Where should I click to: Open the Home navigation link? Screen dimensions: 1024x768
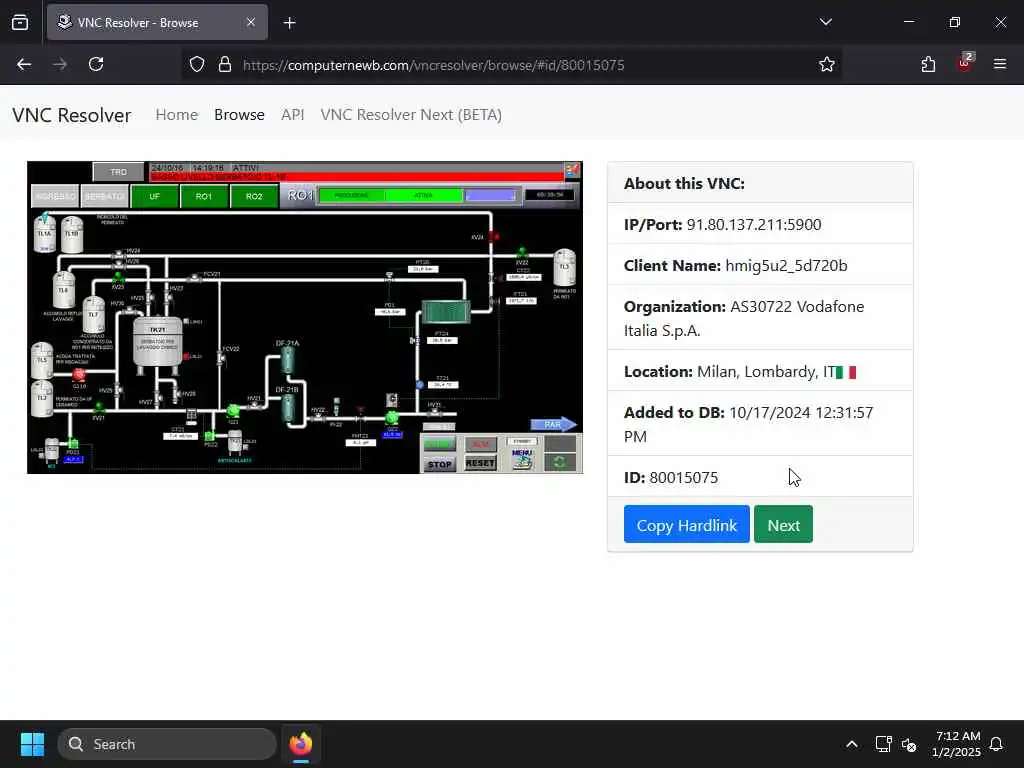click(176, 115)
